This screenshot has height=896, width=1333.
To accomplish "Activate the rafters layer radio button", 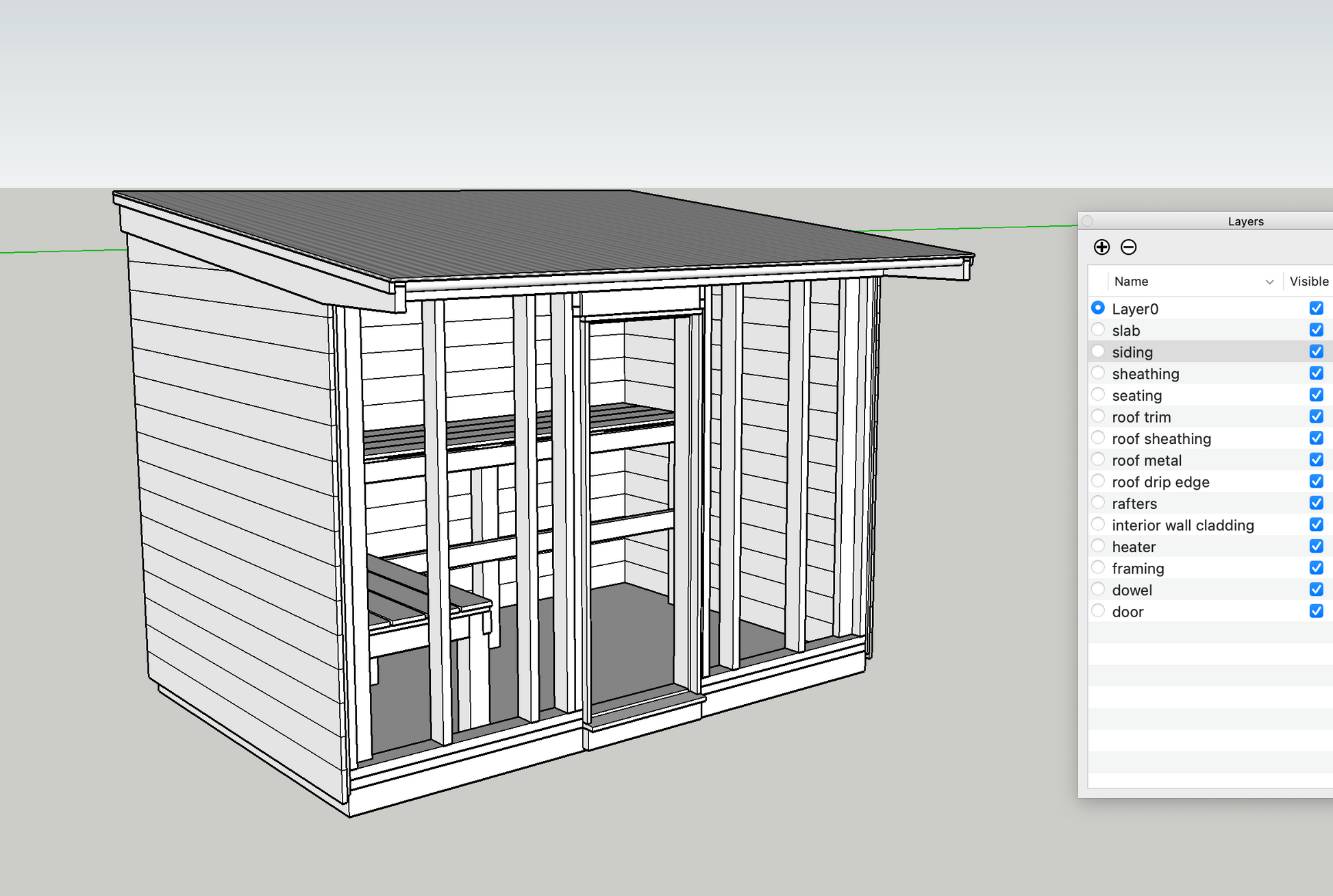I will [x=1098, y=503].
